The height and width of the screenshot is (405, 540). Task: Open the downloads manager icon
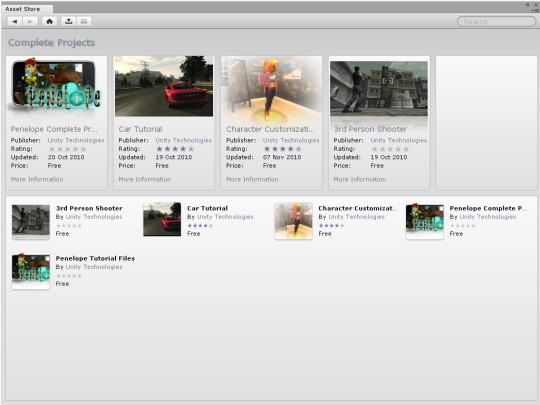coord(69,21)
